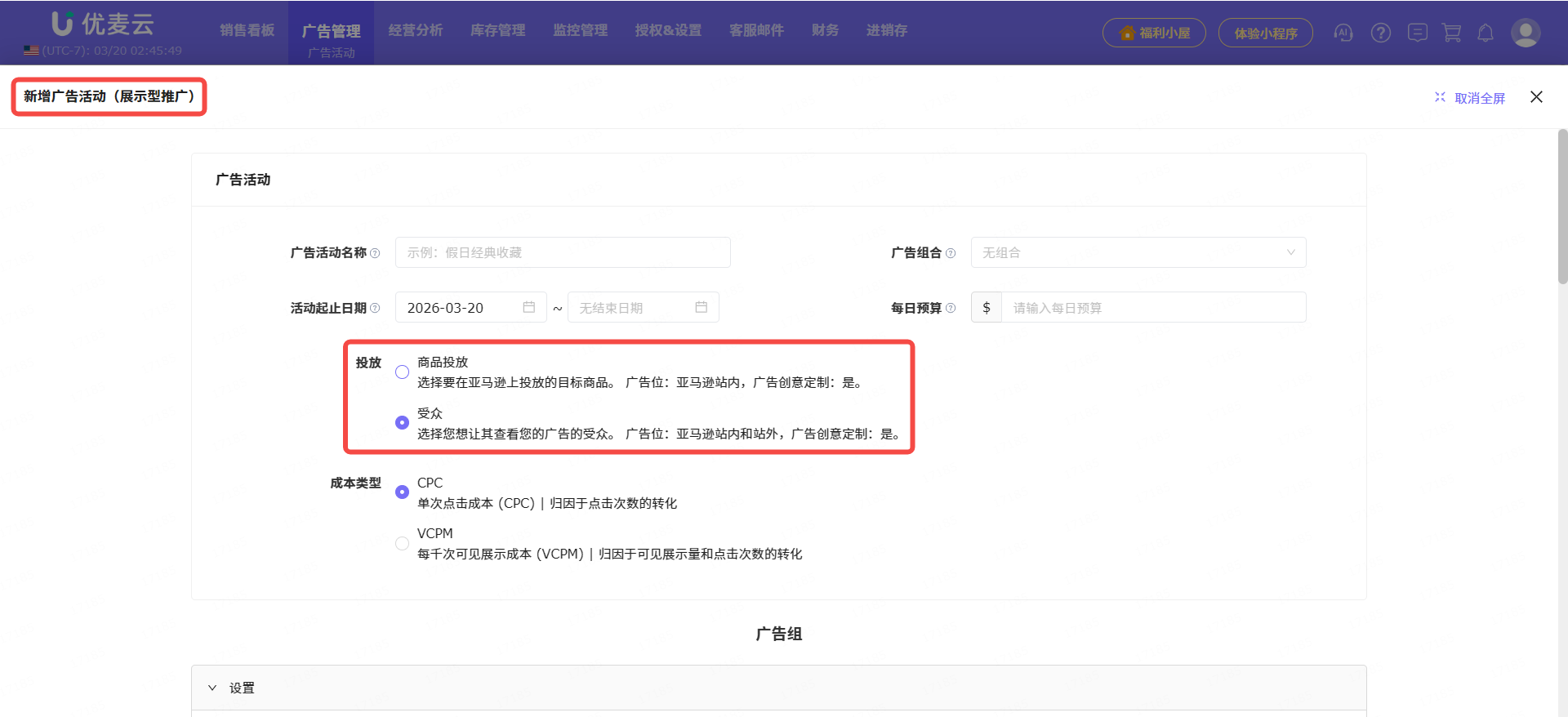Open the AI assistant icon
This screenshot has height=717, width=1568.
tap(1343, 33)
